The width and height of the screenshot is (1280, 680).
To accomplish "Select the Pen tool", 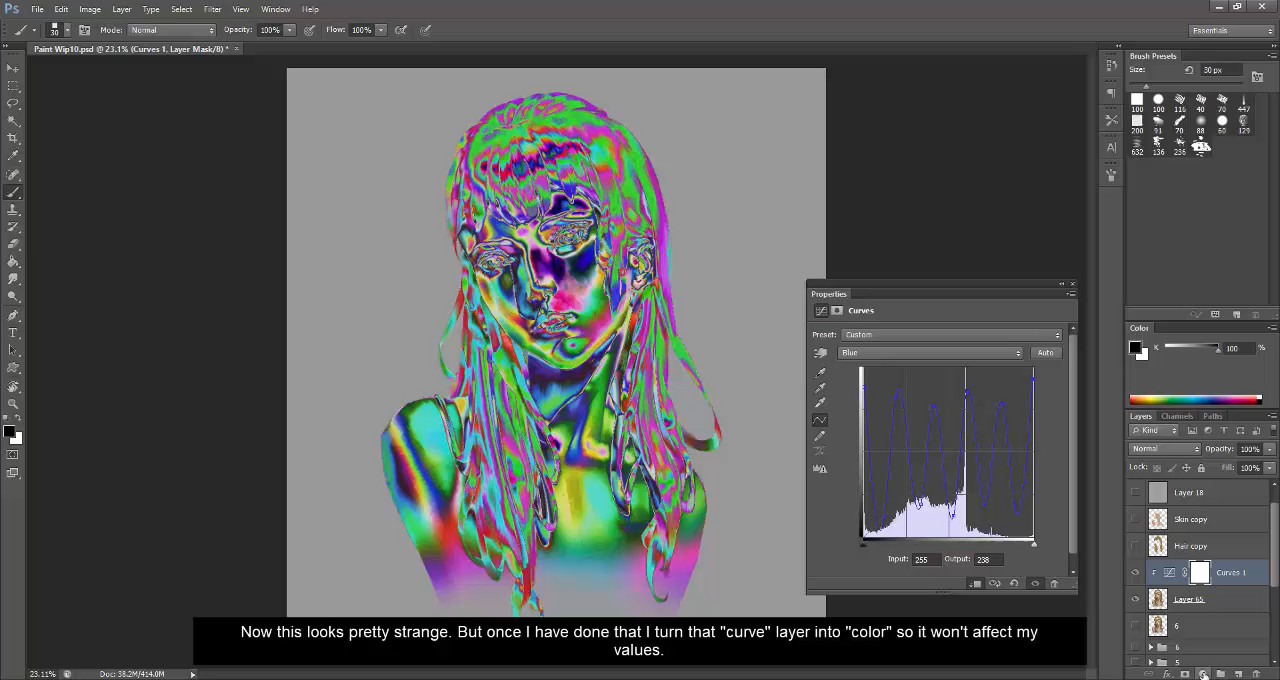I will click(x=13, y=315).
